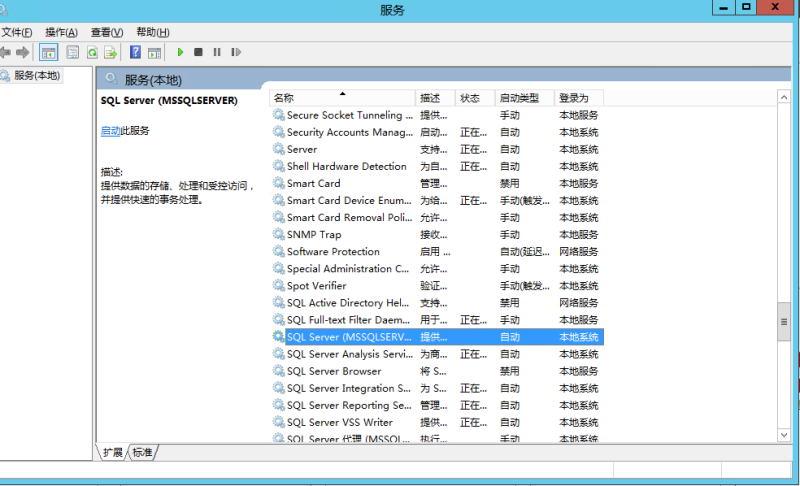Select the SQL Server (MSSQLSERV... name text

[x=349, y=337]
